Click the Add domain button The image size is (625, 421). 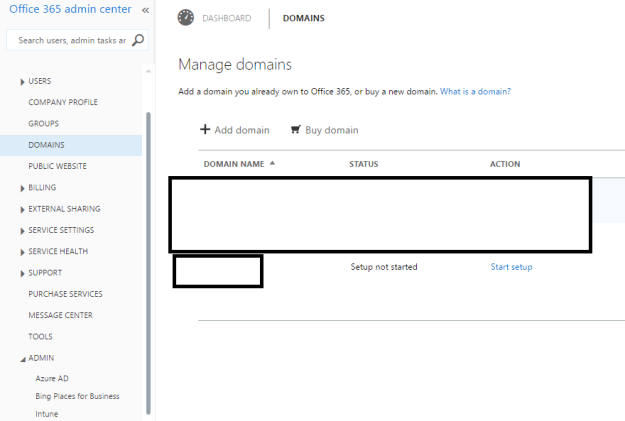235,130
